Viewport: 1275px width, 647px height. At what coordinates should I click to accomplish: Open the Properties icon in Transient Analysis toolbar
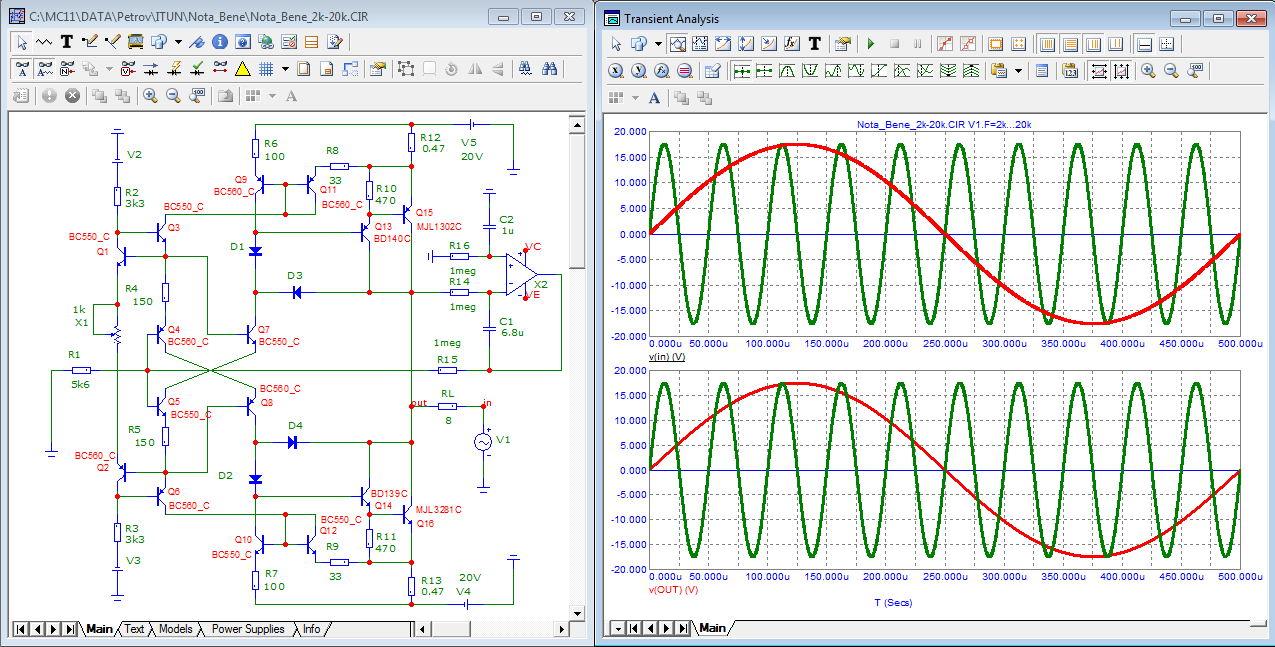coord(842,44)
